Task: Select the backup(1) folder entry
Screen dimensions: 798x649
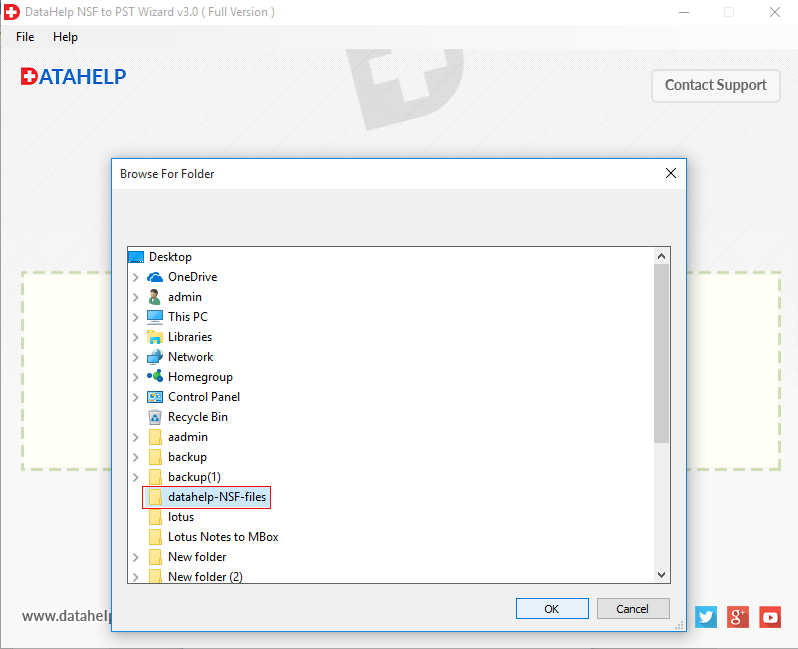Action: 194,477
